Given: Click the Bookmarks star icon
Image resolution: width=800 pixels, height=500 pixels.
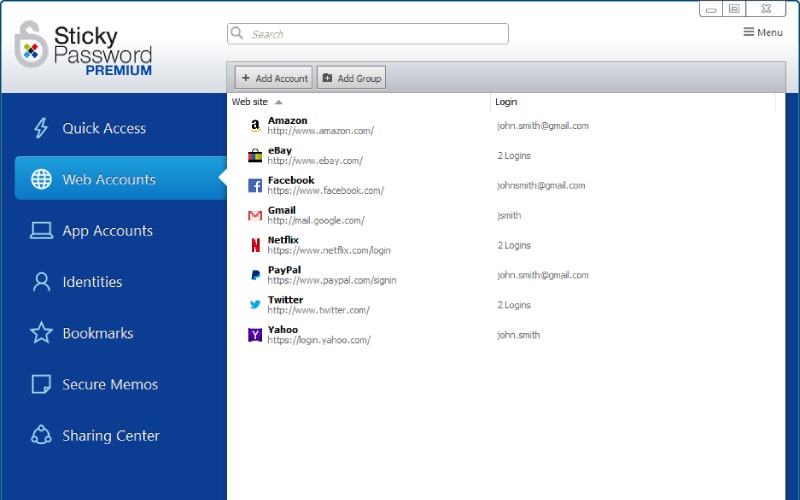Looking at the screenshot, I should click(41, 333).
